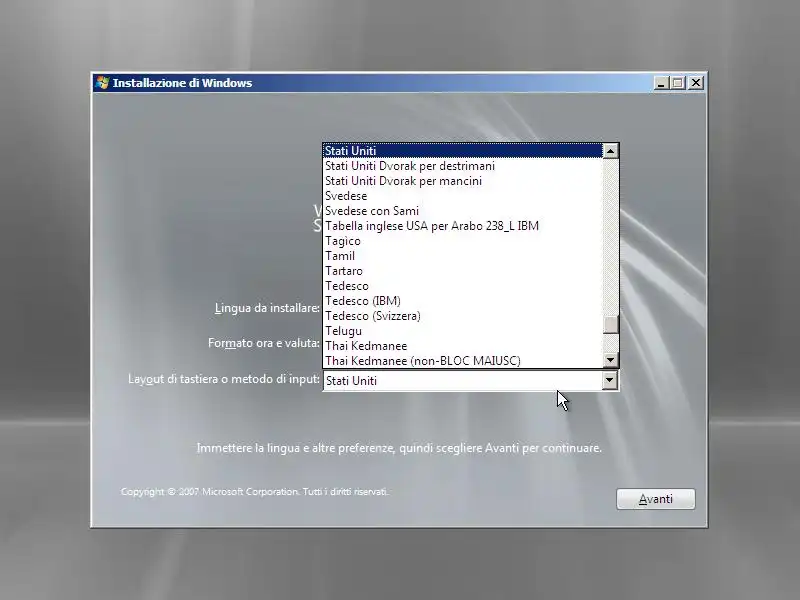Screen dimensions: 800x600
Task: Click the "Formato ora e valuta:" label
Action: (264, 343)
